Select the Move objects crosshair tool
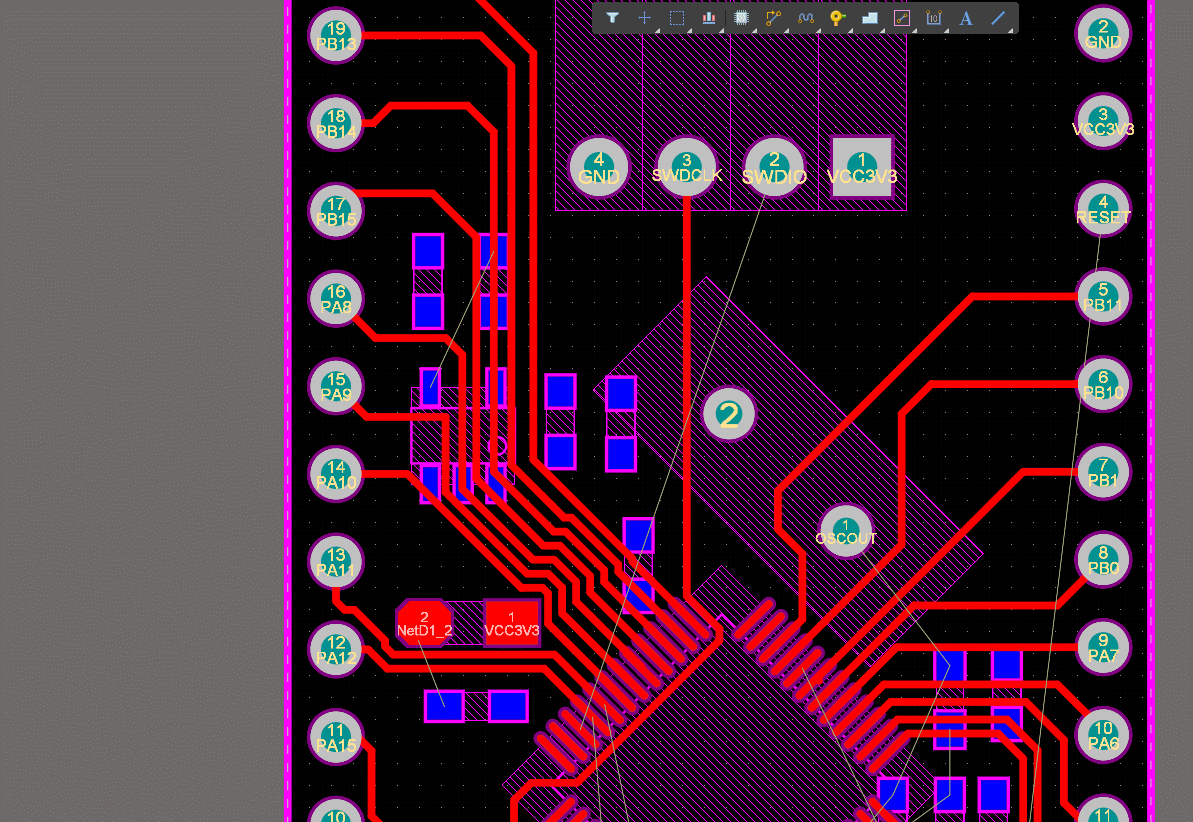Image resolution: width=1193 pixels, height=822 pixels. pos(644,18)
